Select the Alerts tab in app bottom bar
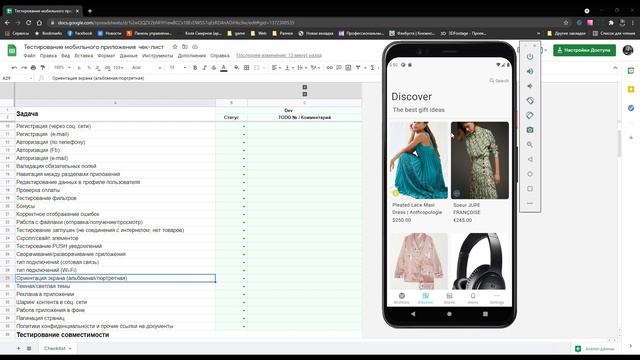The image size is (640, 360). [x=473, y=298]
